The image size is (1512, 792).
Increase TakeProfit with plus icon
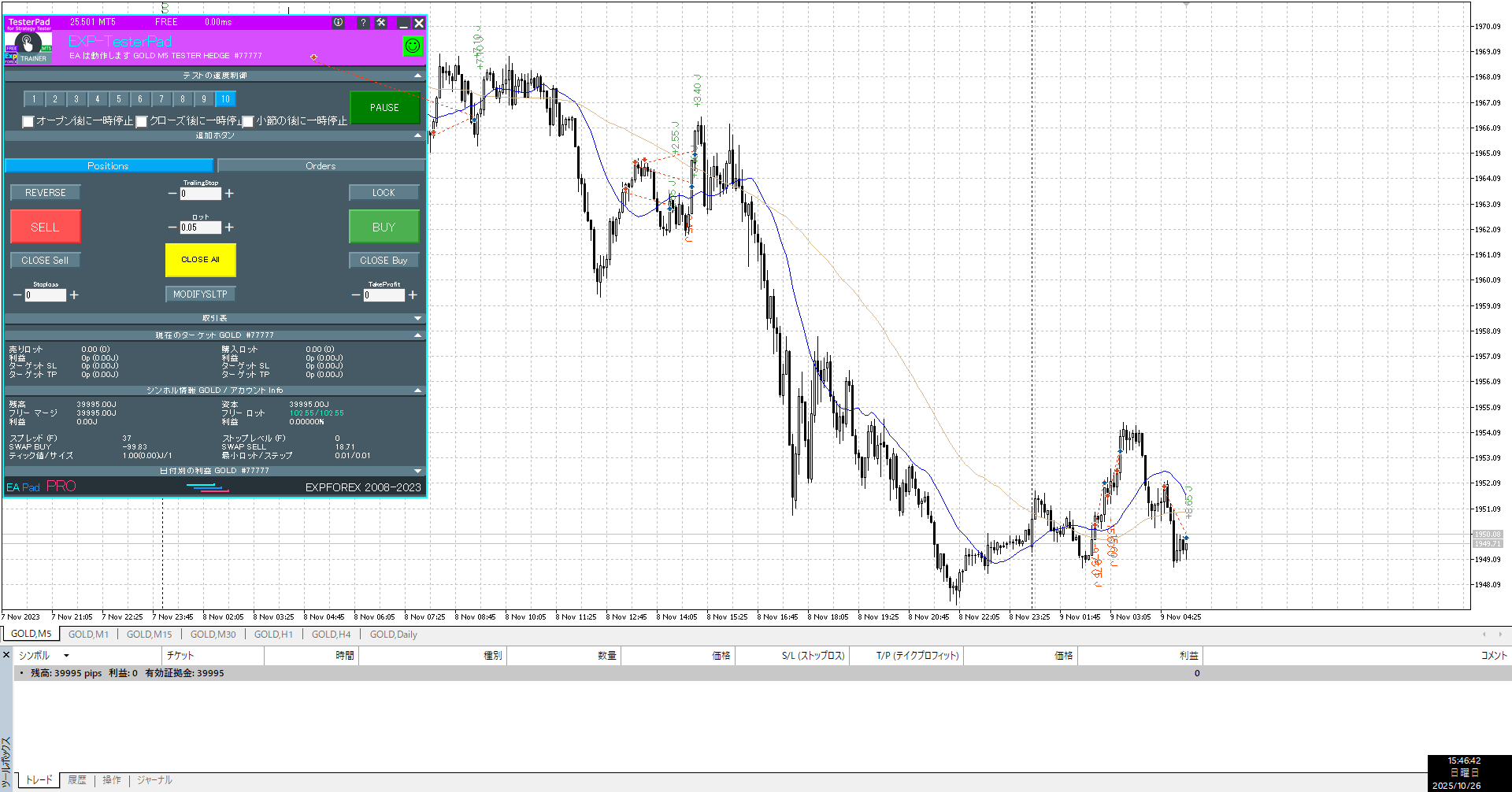coord(413,295)
